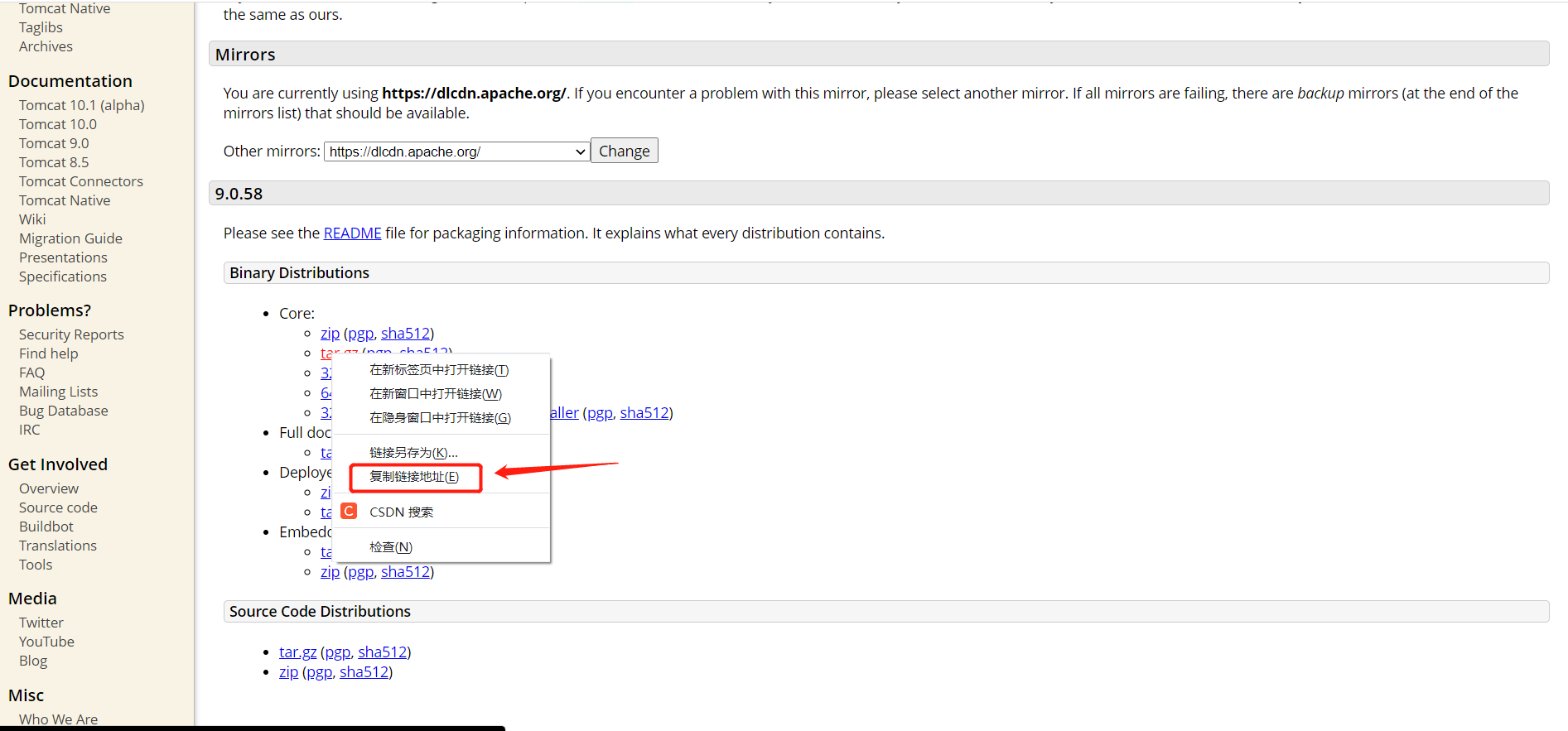Click the installer pgp link
This screenshot has width=1568, height=731.
600,413
